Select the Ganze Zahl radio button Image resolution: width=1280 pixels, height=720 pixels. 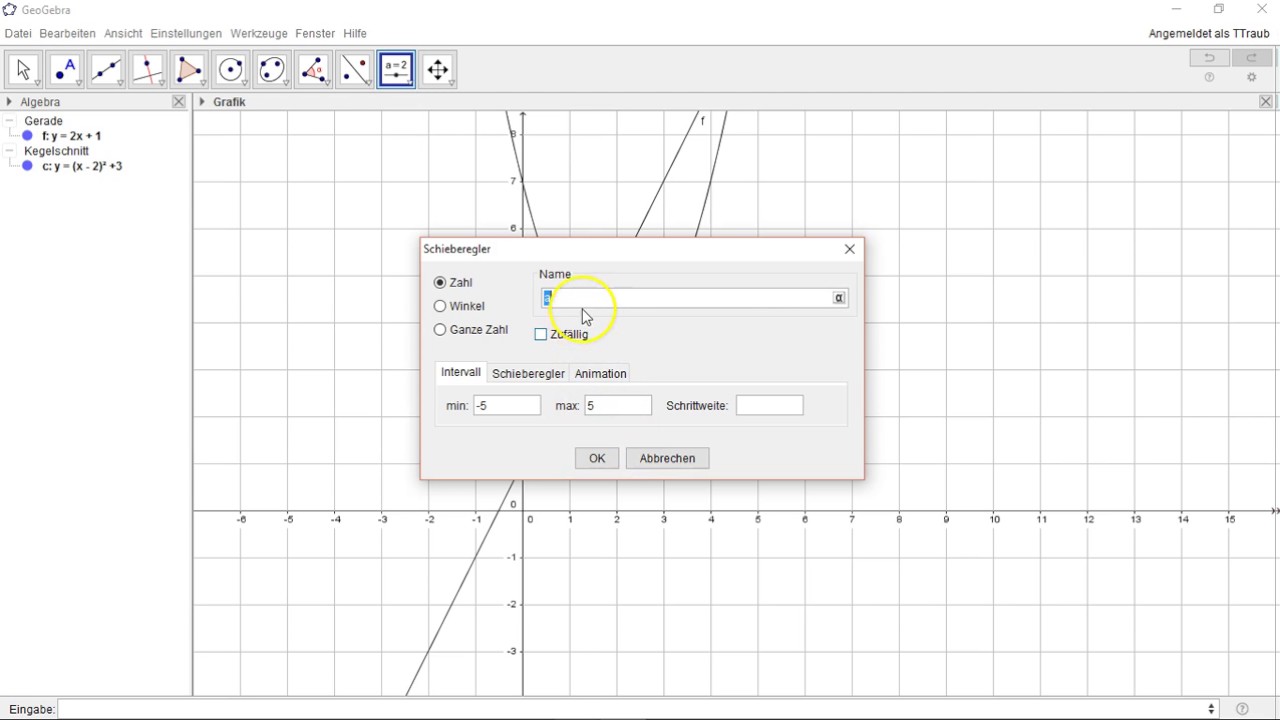(x=440, y=330)
